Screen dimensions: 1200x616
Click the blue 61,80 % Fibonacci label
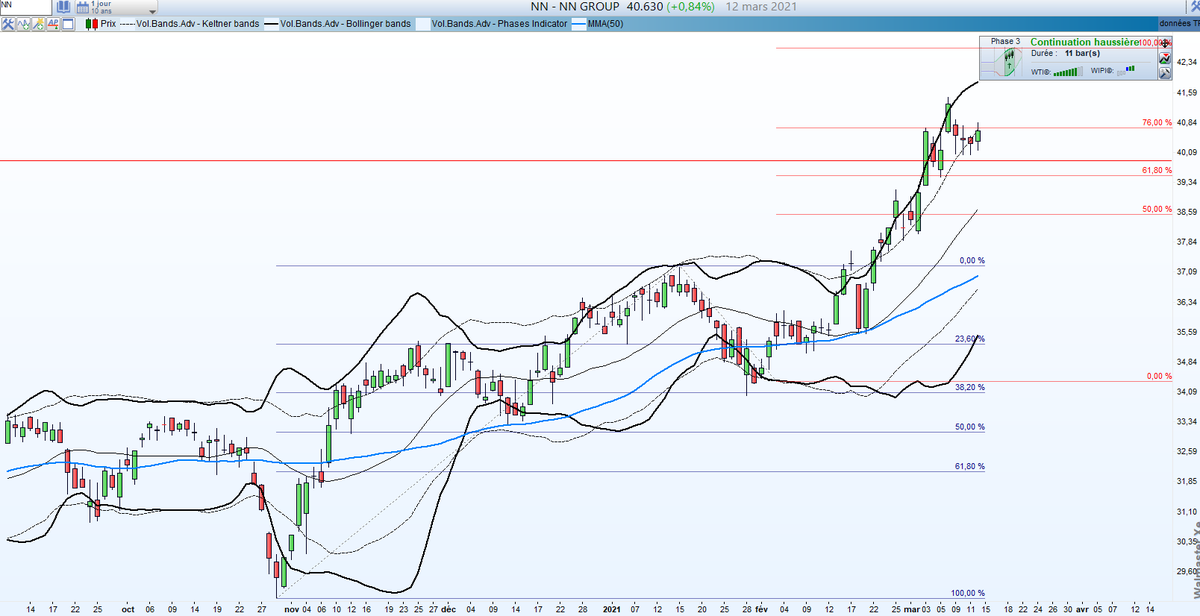969,466
